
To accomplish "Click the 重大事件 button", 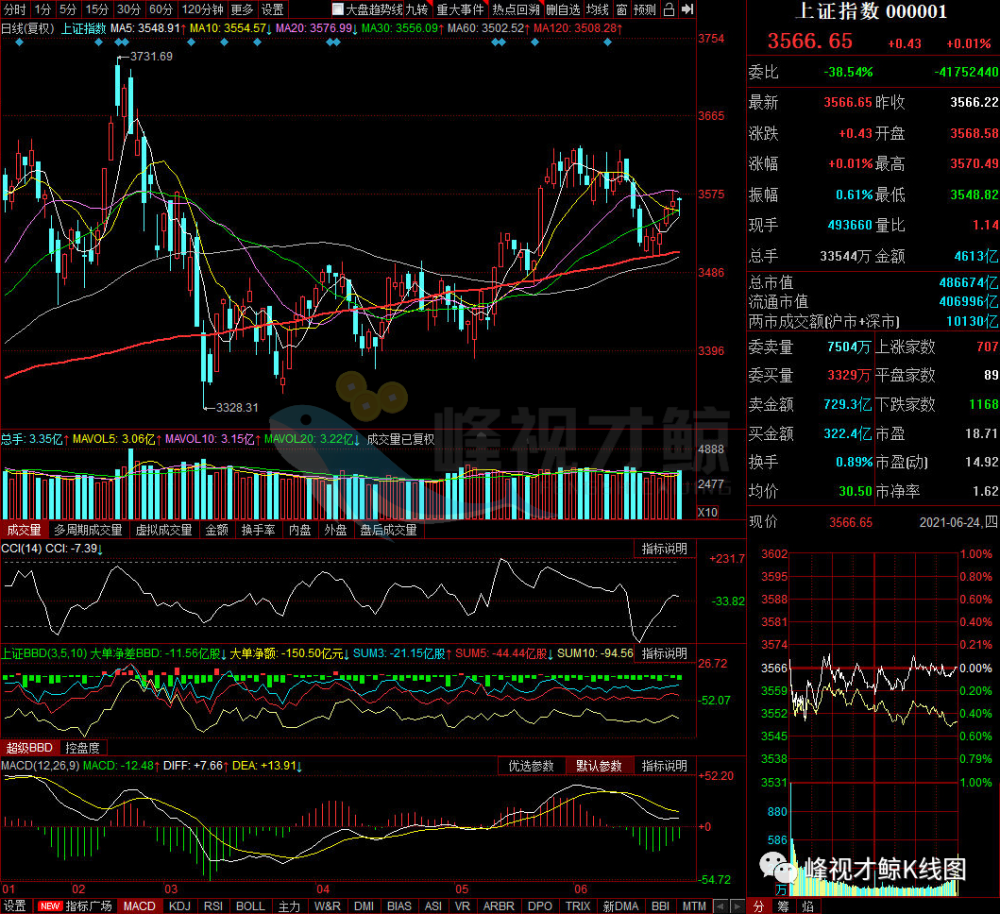I will 460,10.
